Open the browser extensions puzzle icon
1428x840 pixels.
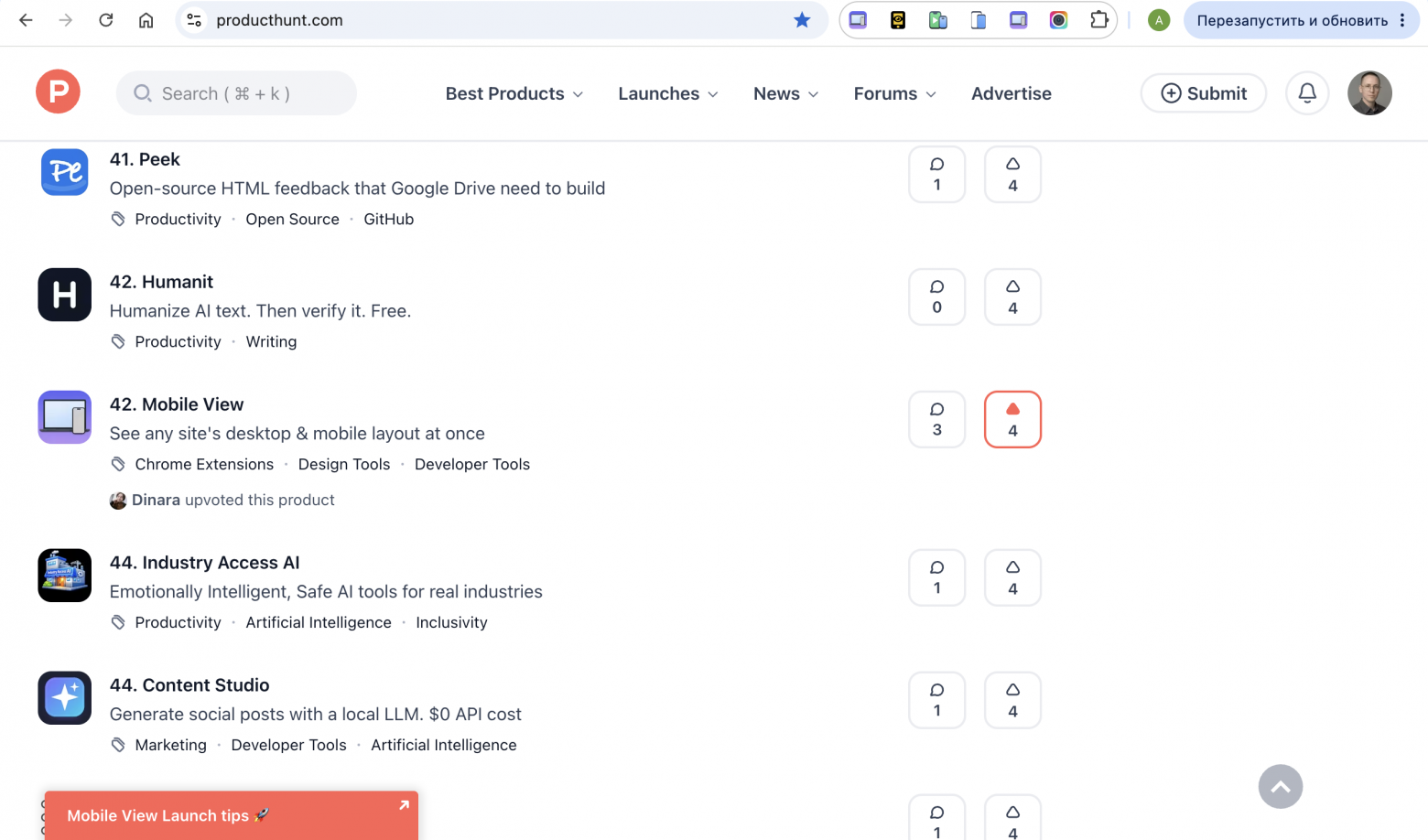tap(1098, 20)
